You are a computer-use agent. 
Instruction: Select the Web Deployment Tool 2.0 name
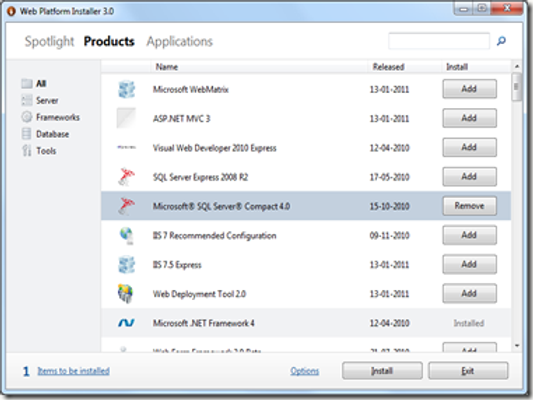pyautogui.click(x=199, y=294)
